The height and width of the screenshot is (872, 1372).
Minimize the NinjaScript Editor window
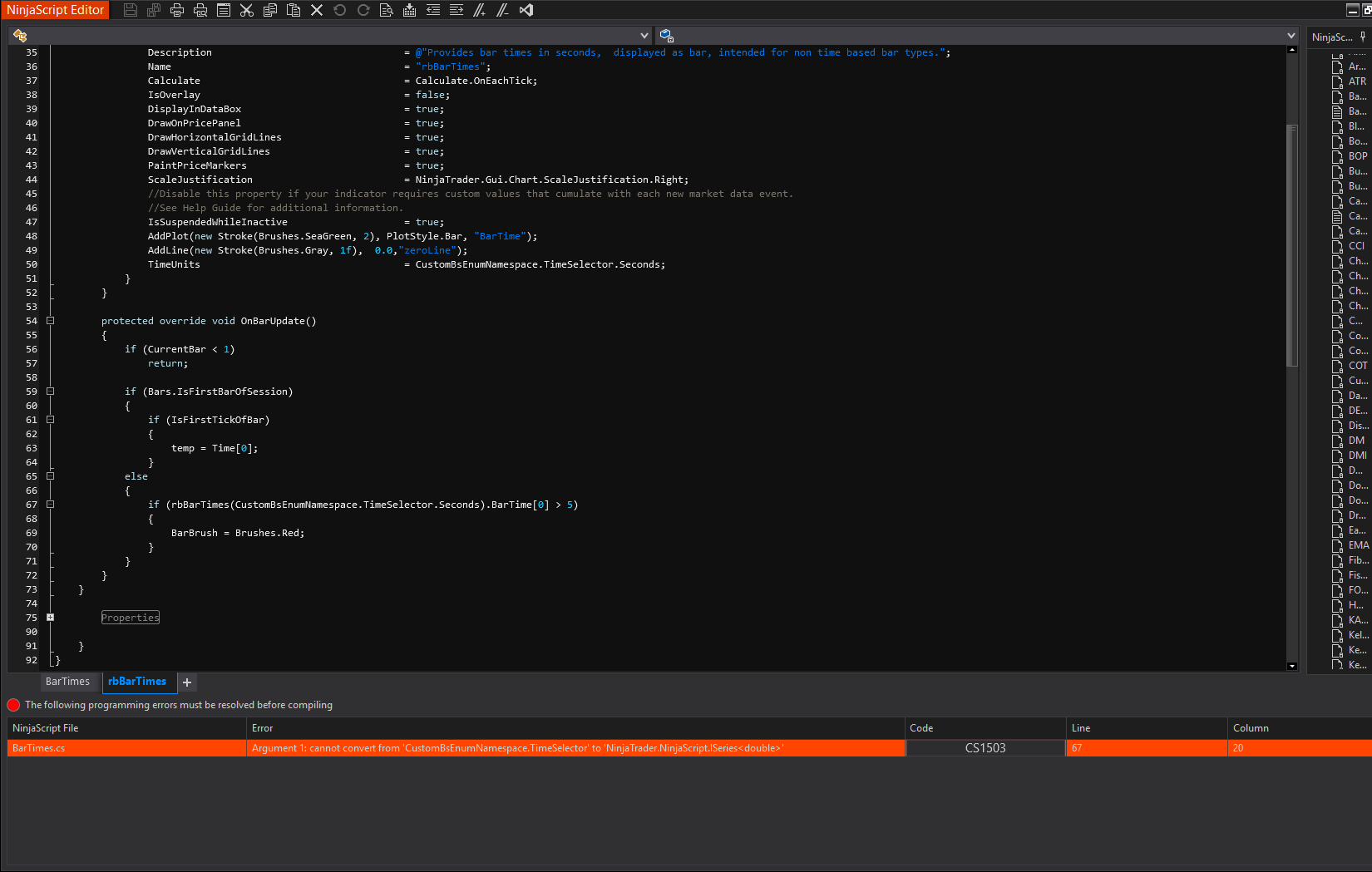point(1352,10)
